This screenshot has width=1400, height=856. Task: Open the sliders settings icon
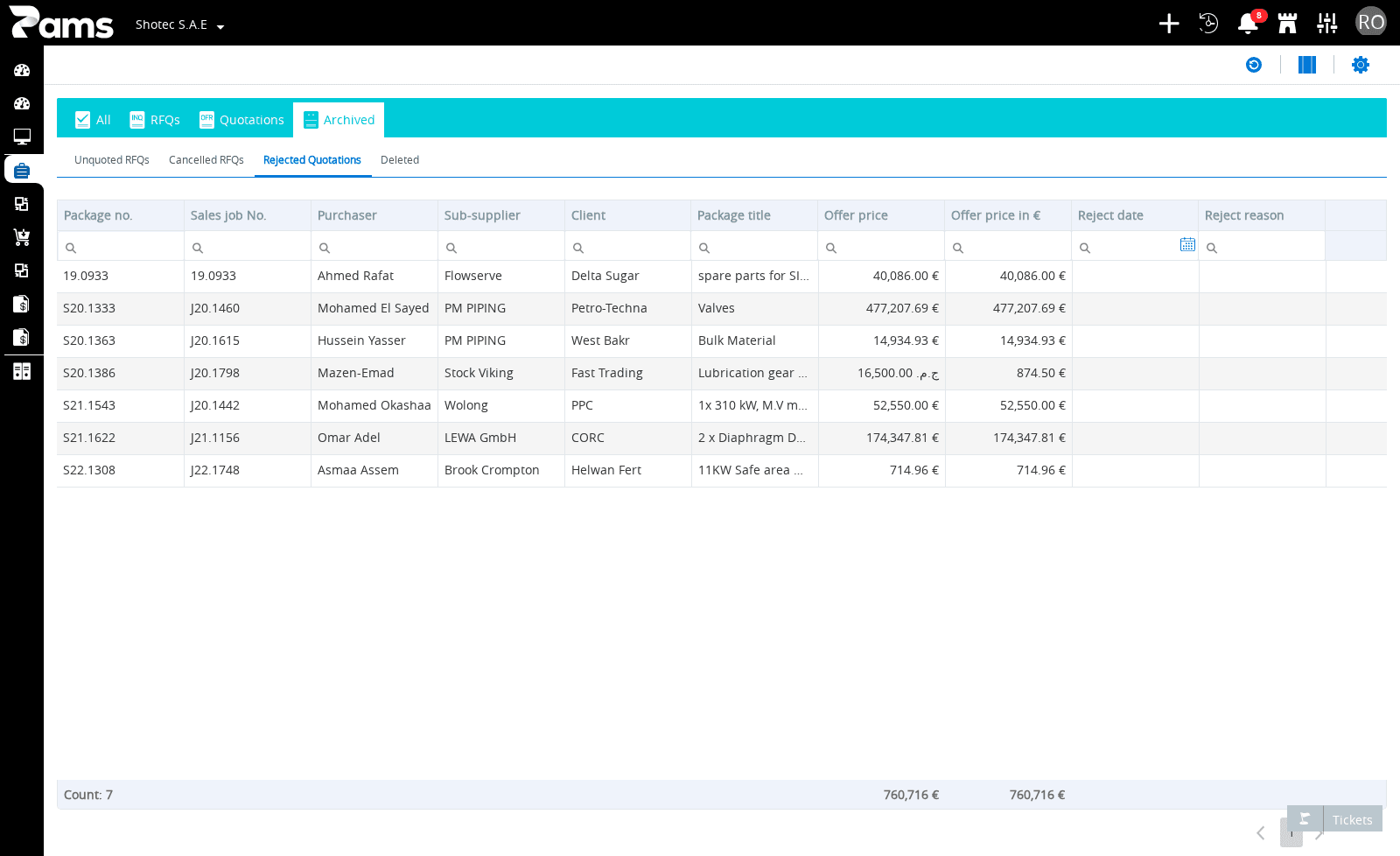(x=1327, y=24)
